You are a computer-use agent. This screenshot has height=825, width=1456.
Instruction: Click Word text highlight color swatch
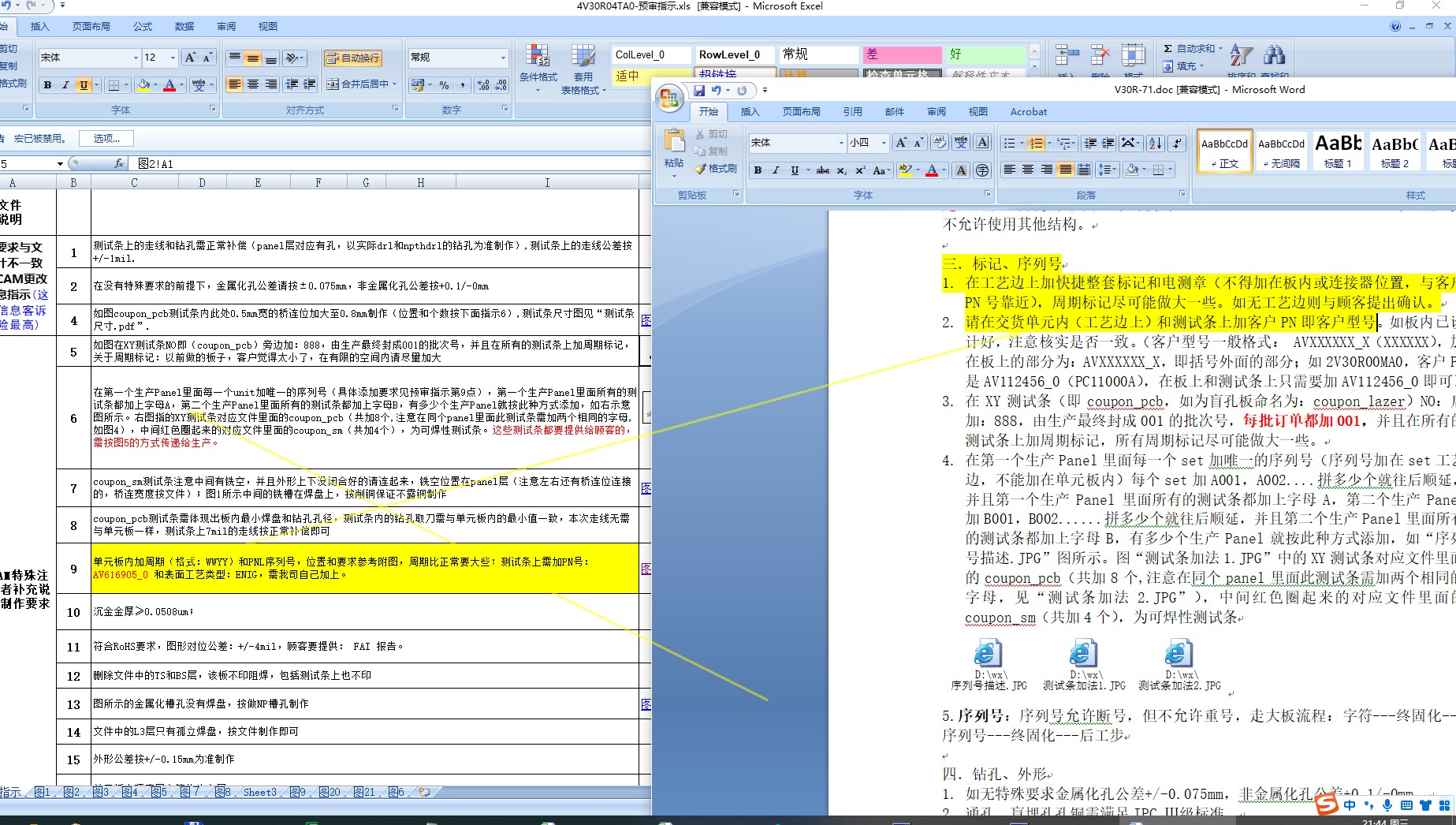click(906, 170)
